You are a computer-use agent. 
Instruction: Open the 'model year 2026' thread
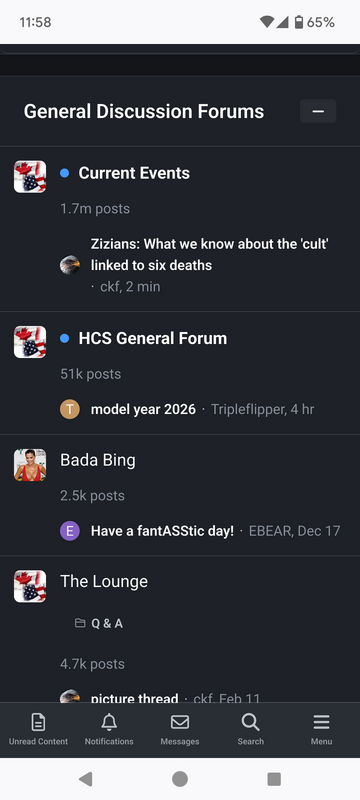[x=143, y=409]
